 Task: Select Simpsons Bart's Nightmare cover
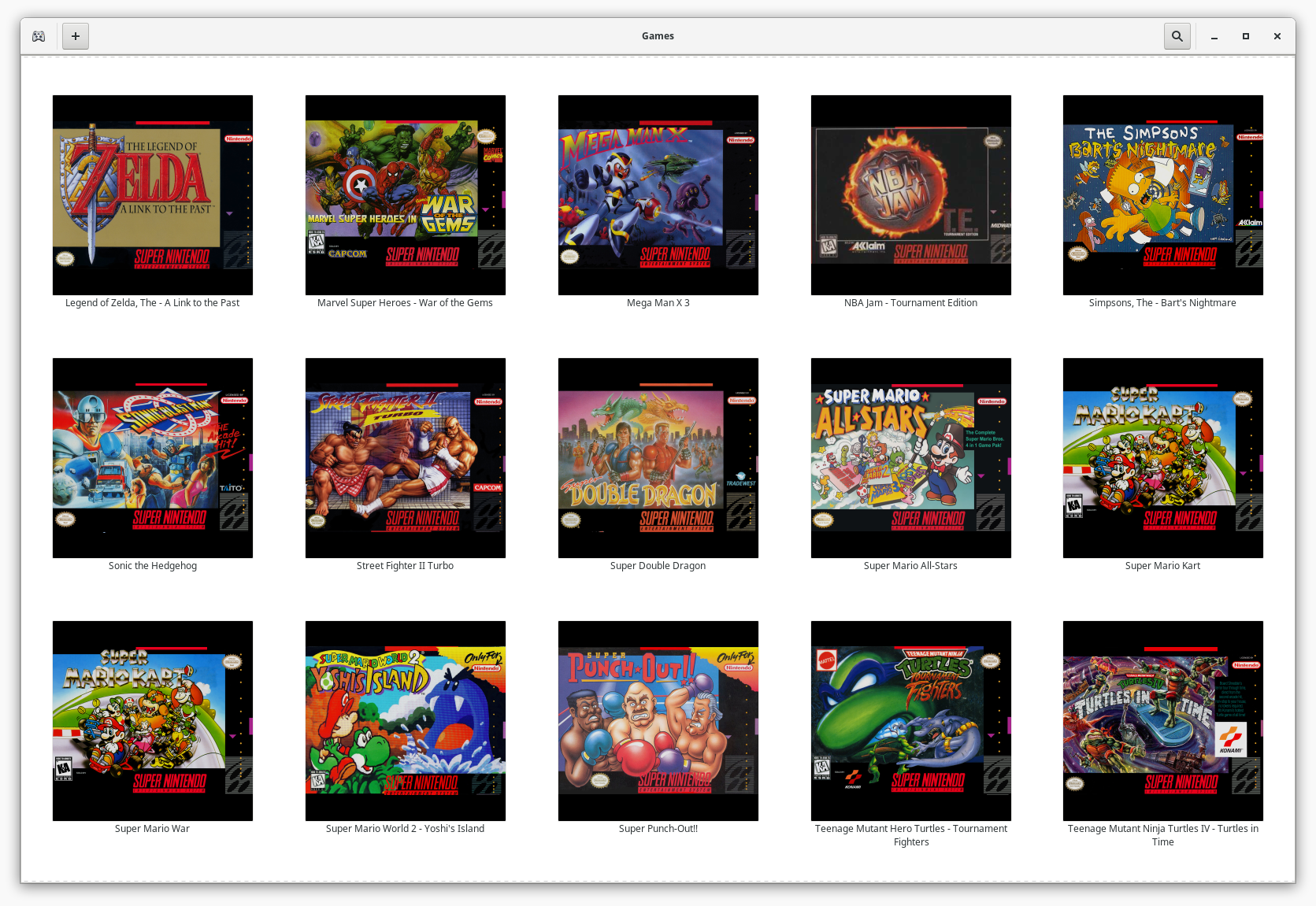point(1163,195)
